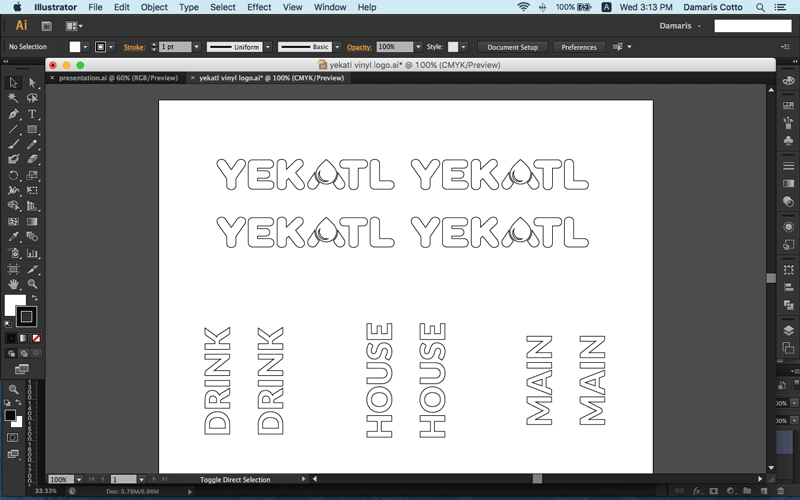
Task: Select the Blob Brush tool
Action: 13,159
